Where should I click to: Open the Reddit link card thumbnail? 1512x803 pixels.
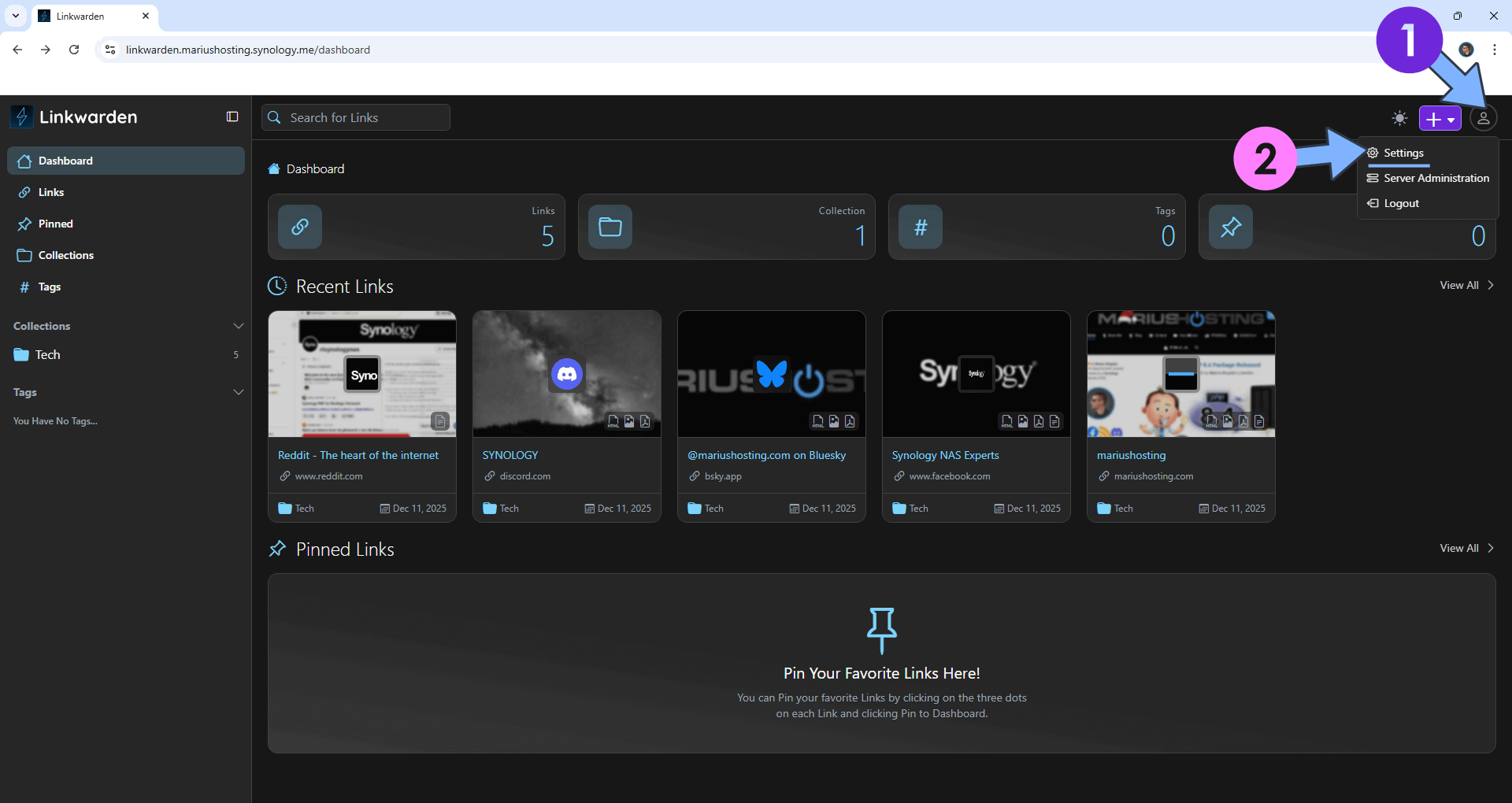coord(362,374)
